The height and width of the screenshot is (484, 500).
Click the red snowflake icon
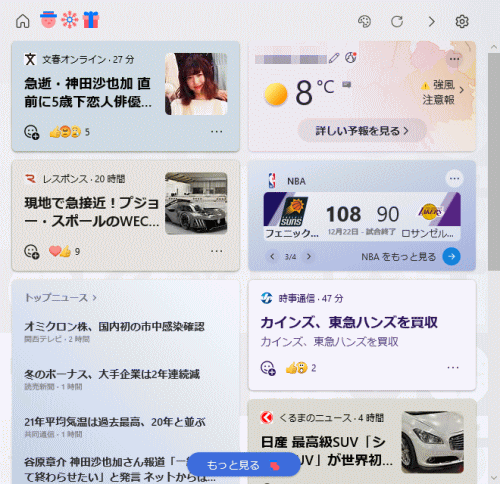70,20
